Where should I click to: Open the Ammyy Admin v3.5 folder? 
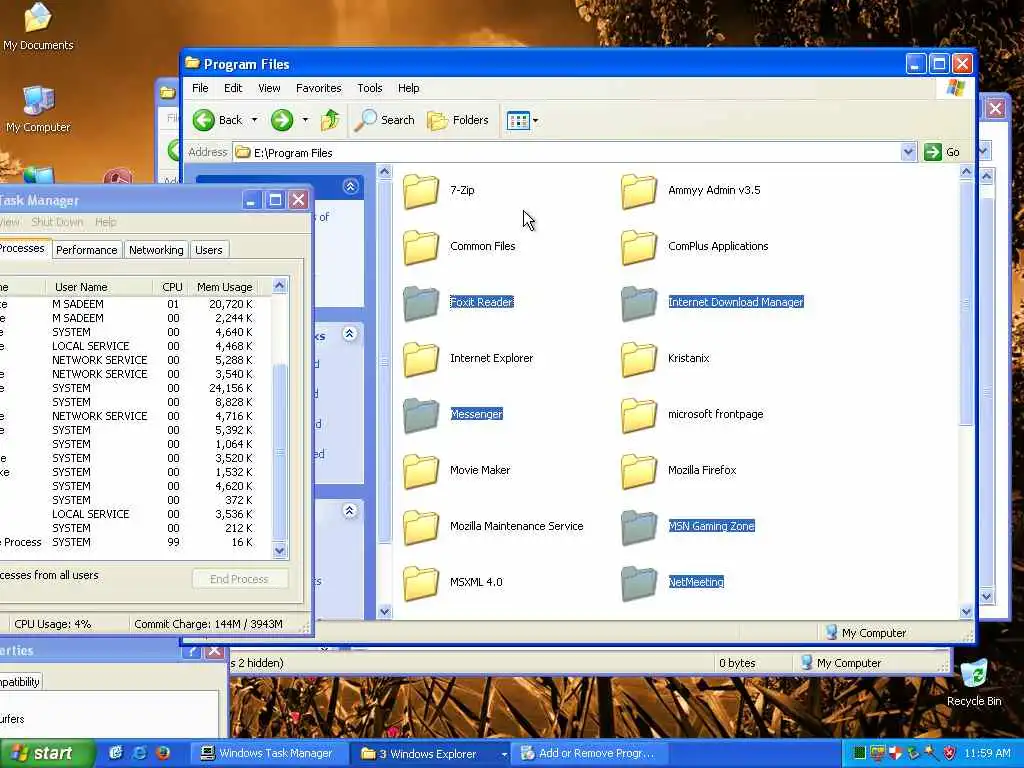pyautogui.click(x=639, y=191)
